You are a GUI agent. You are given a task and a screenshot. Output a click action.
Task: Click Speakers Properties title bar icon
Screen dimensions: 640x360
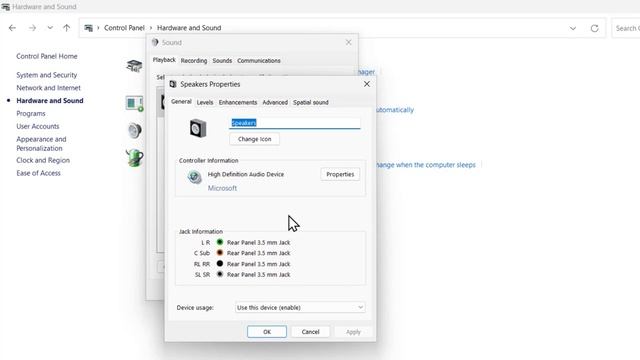173,84
